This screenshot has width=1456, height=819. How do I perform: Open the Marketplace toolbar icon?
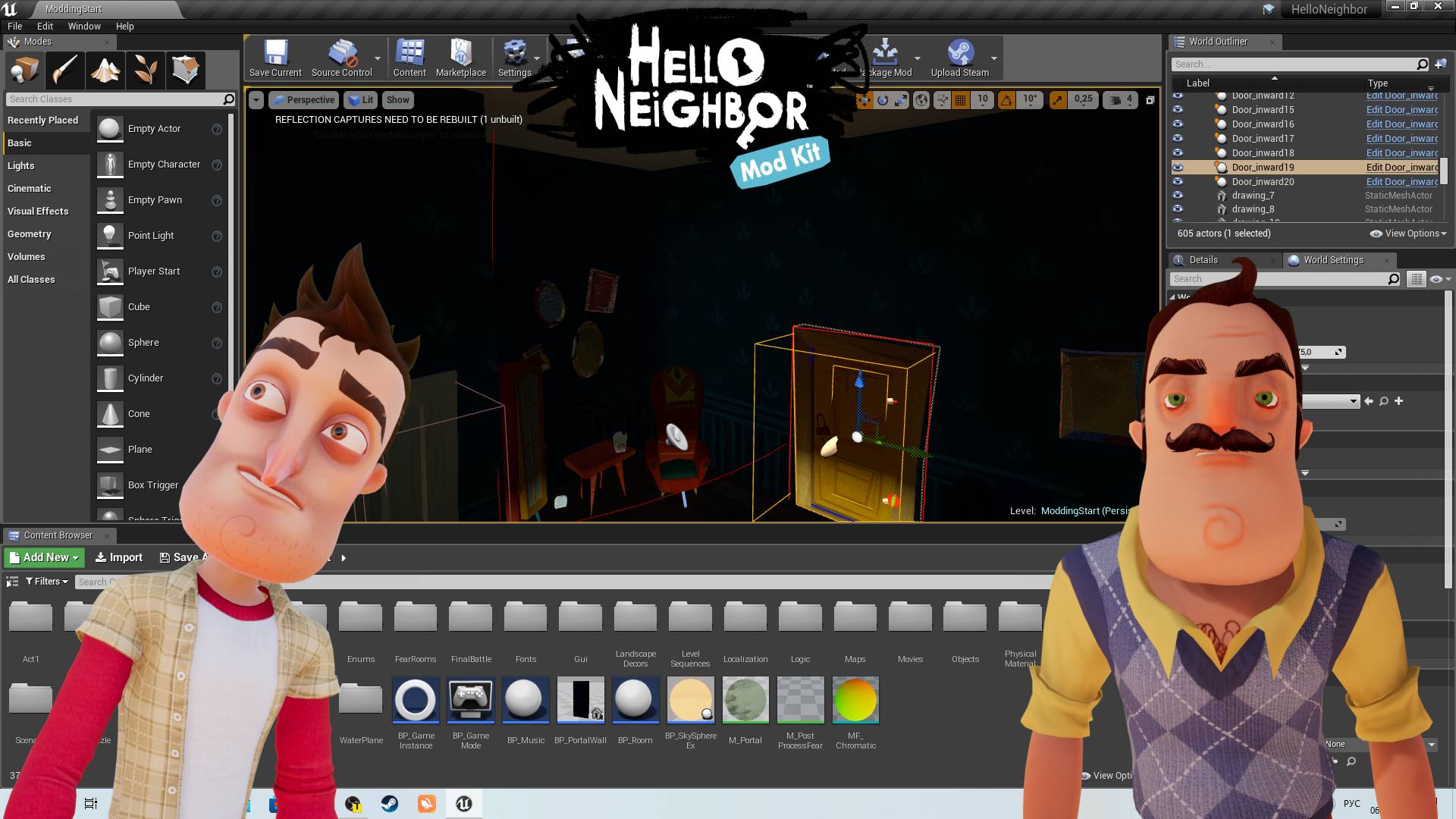(461, 58)
